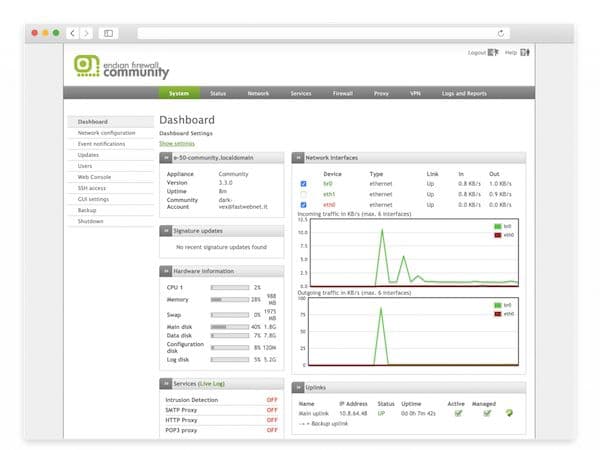This screenshot has height=450, width=600.
Task: Click the Main uplink Active checkmark icon
Action: 458,413
